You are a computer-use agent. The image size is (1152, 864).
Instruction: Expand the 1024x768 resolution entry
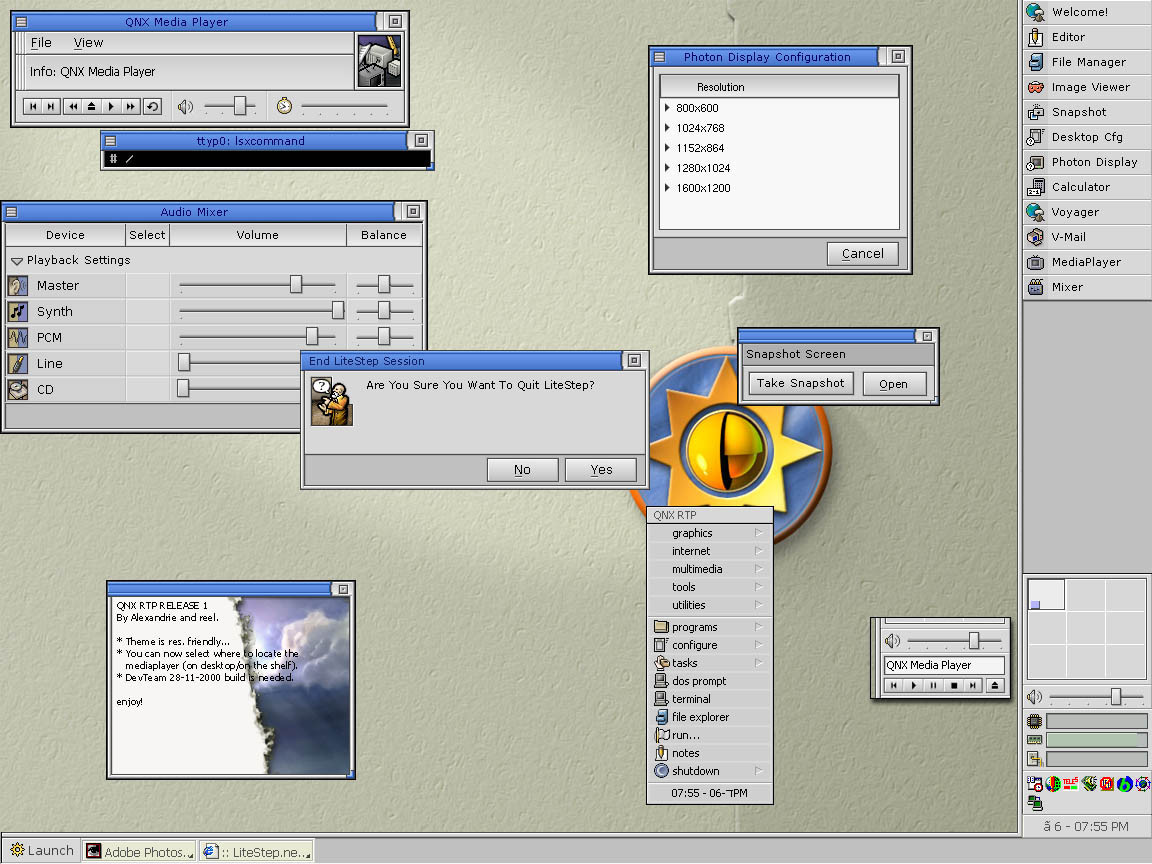point(667,128)
